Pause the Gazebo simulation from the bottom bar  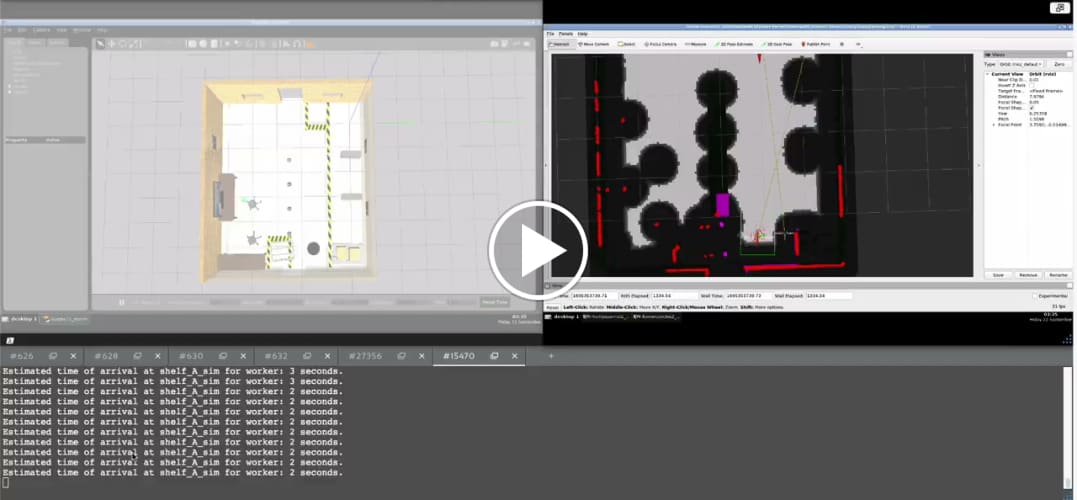tap(122, 302)
